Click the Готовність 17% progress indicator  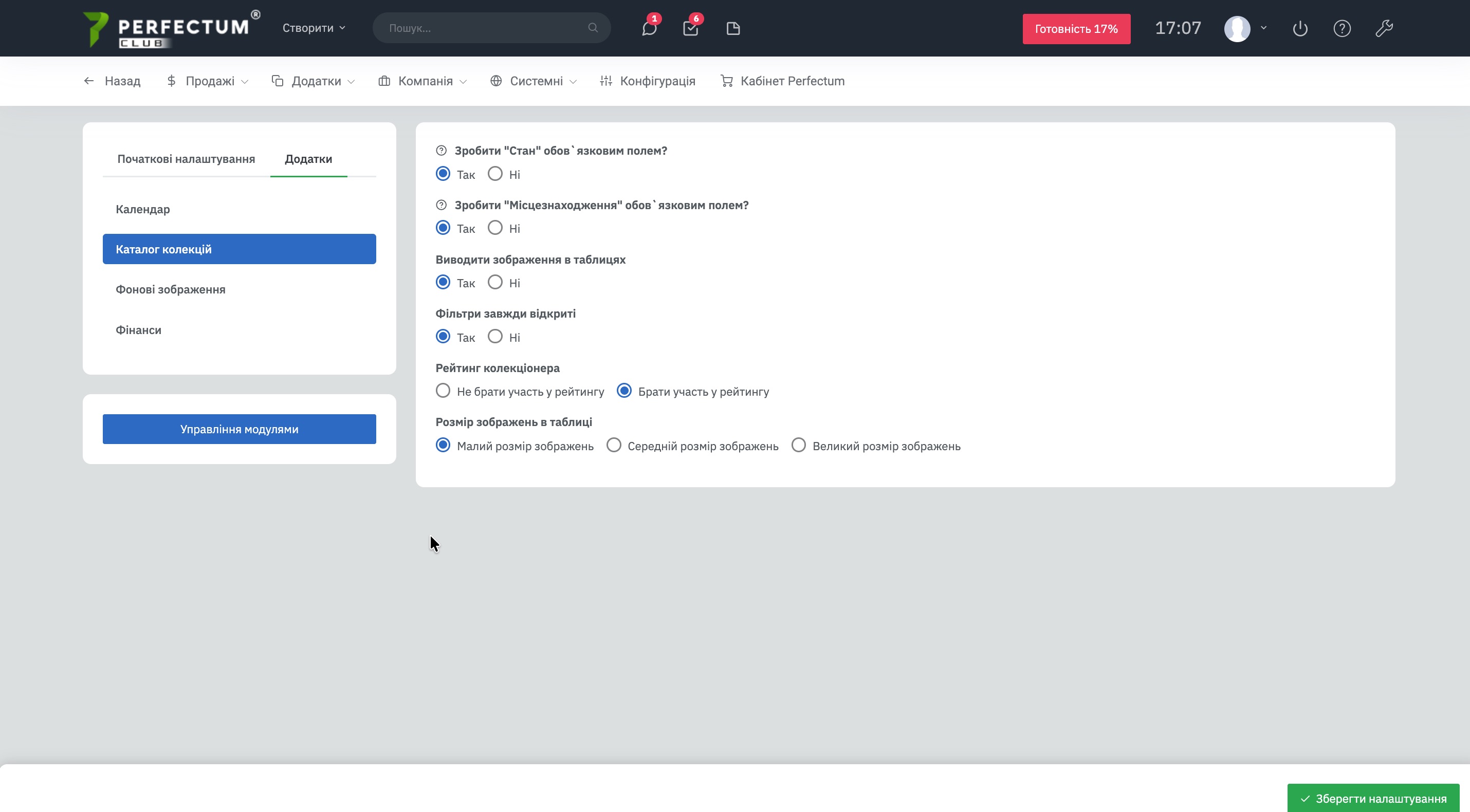(x=1076, y=29)
